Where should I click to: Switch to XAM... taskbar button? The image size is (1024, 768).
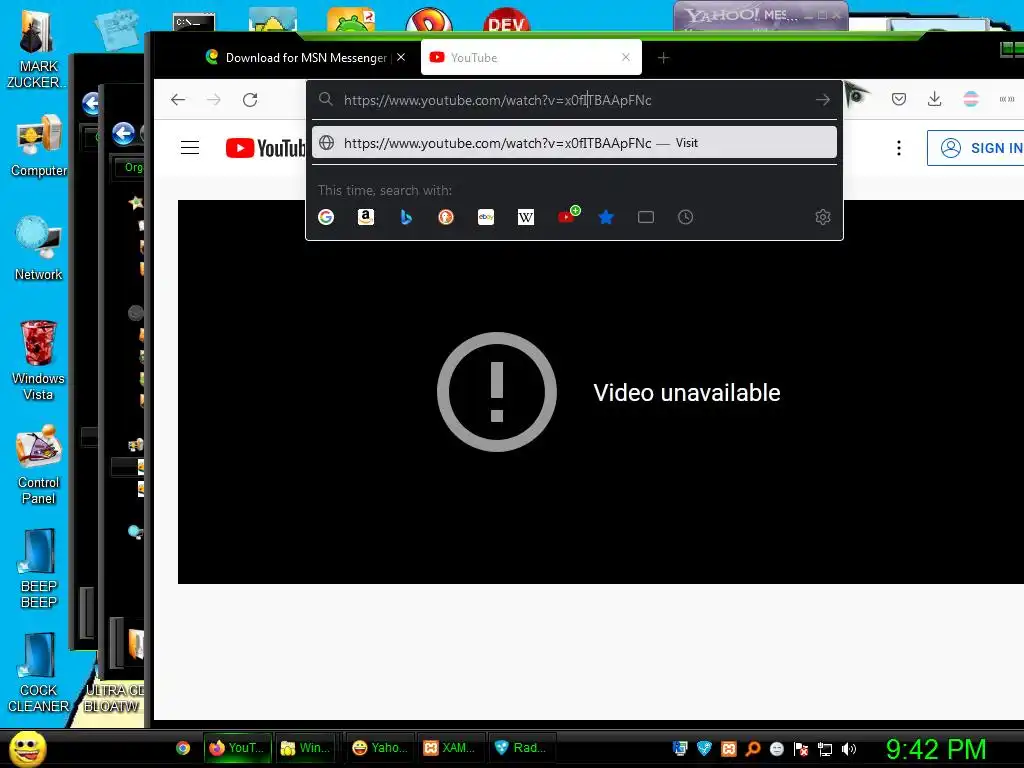coord(450,748)
